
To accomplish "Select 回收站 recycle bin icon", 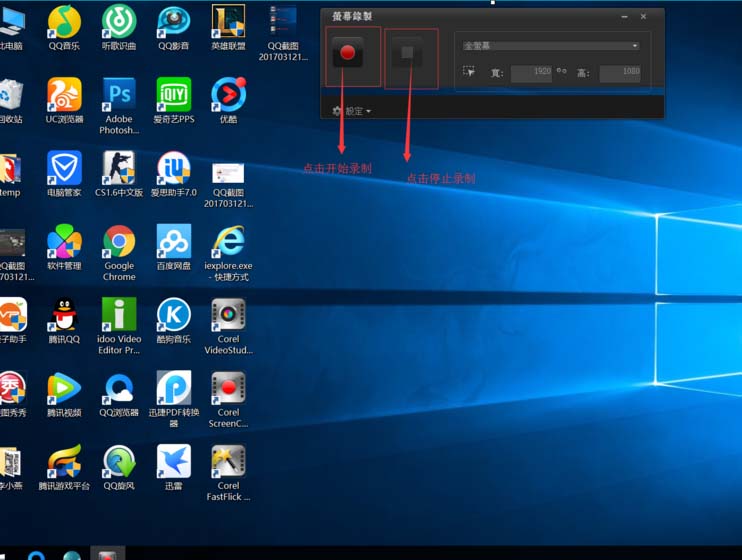I will coord(10,101).
